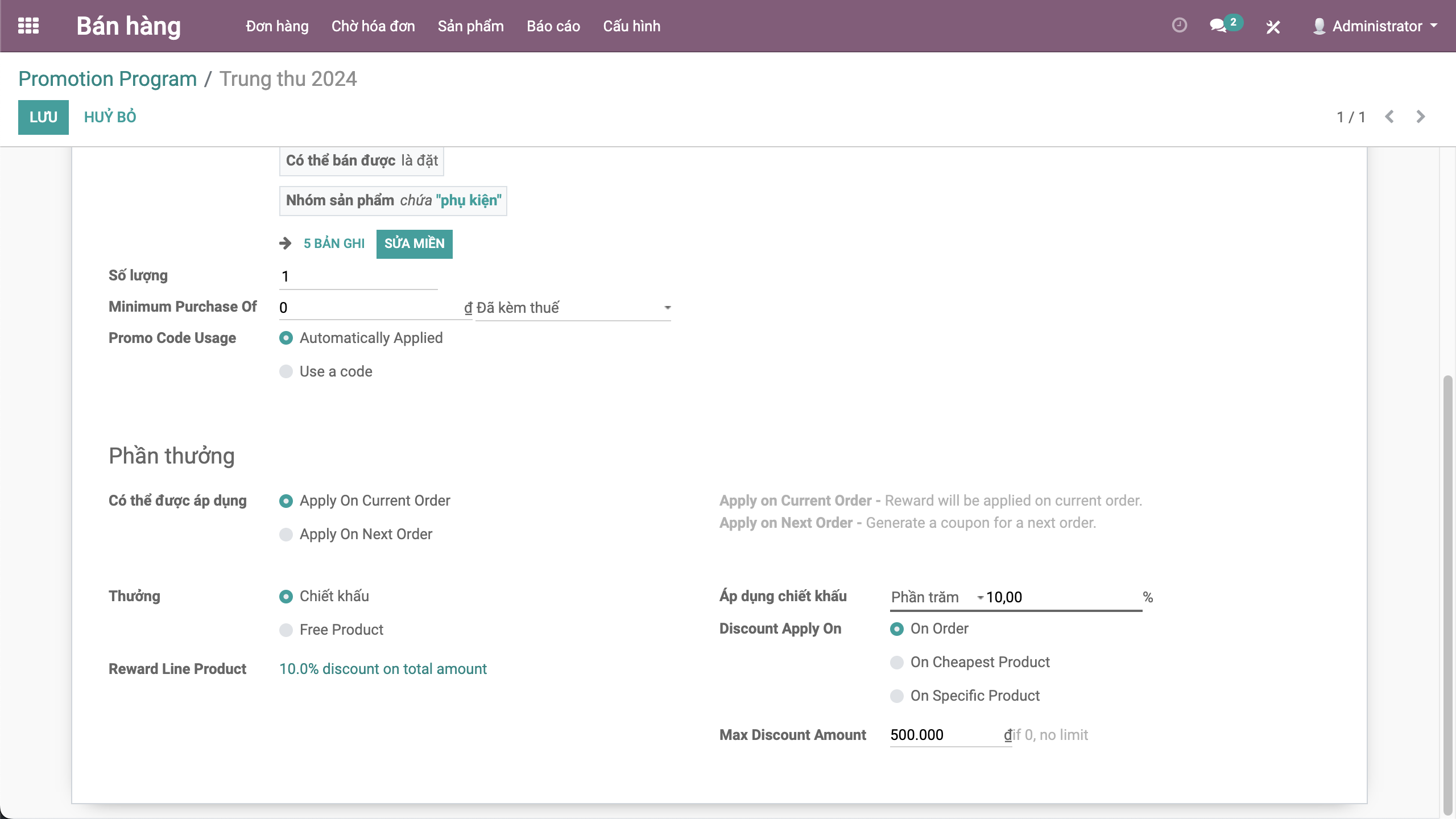This screenshot has width=1456, height=819.
Task: Open the conversations chat icon
Action: coord(1218,26)
